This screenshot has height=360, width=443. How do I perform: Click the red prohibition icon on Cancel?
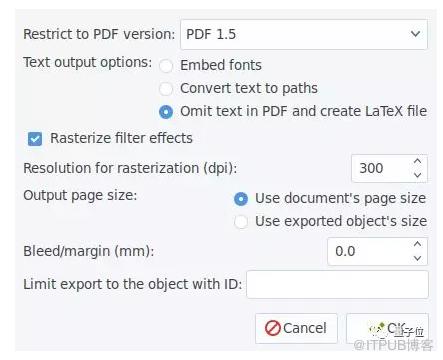(x=272, y=328)
